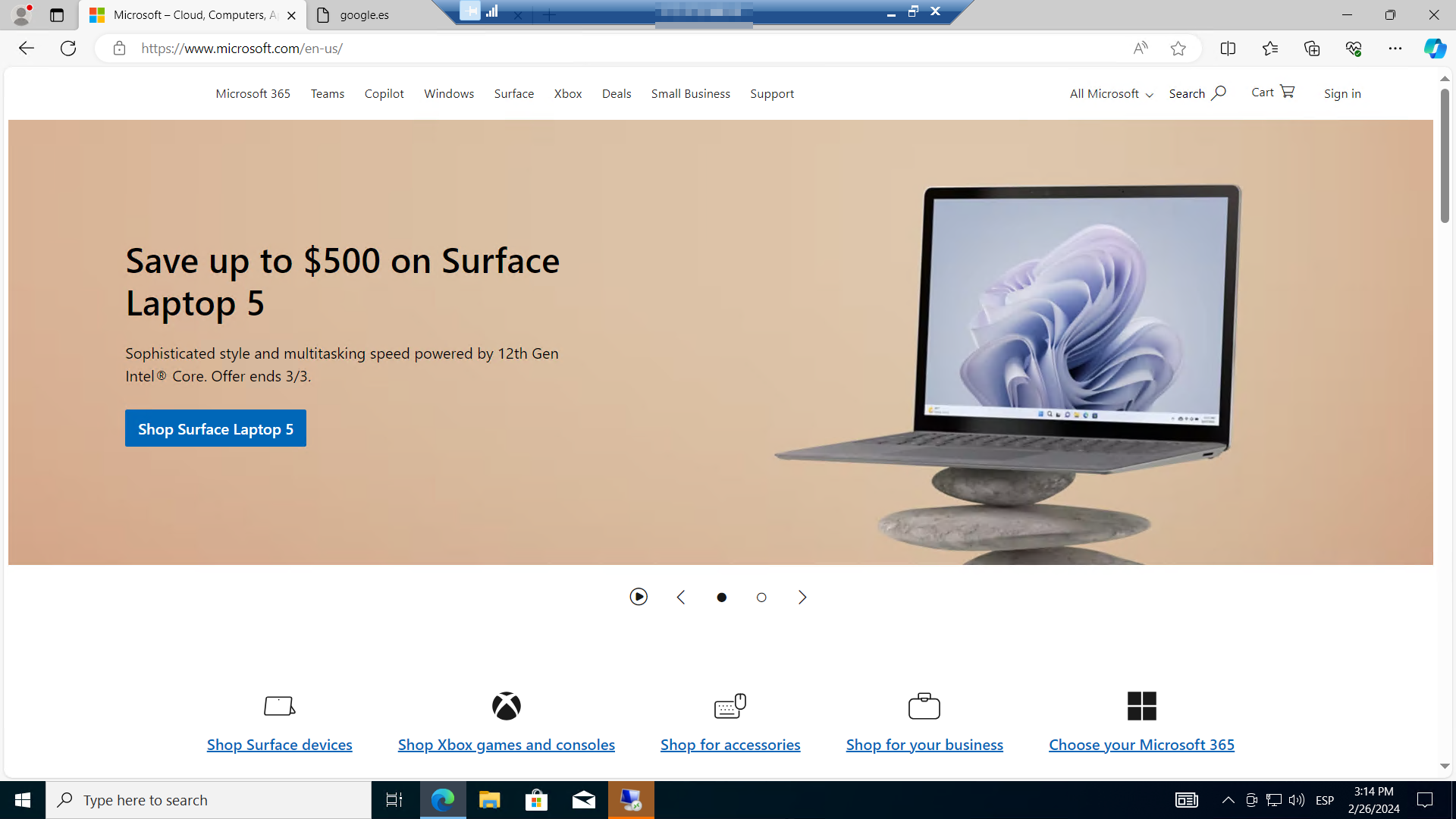
Task: Refresh the page
Action: pos(68,49)
